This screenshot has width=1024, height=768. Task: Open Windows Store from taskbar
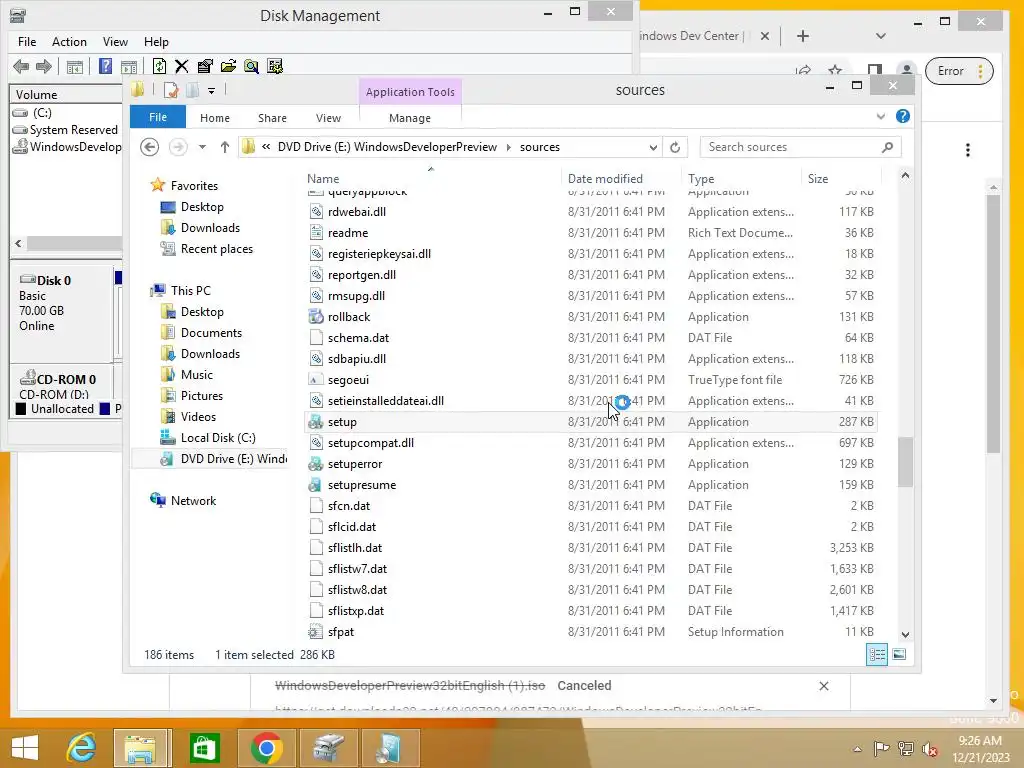click(204, 748)
